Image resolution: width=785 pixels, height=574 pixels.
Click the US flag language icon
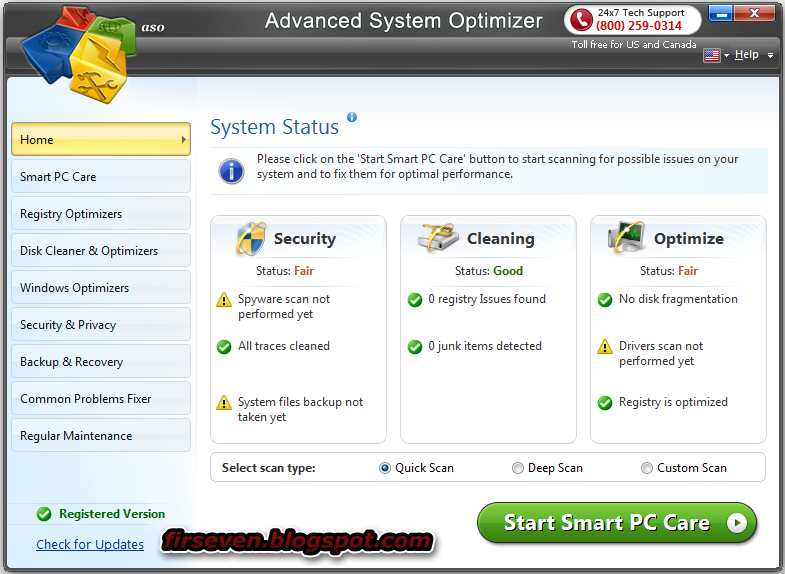(711, 55)
